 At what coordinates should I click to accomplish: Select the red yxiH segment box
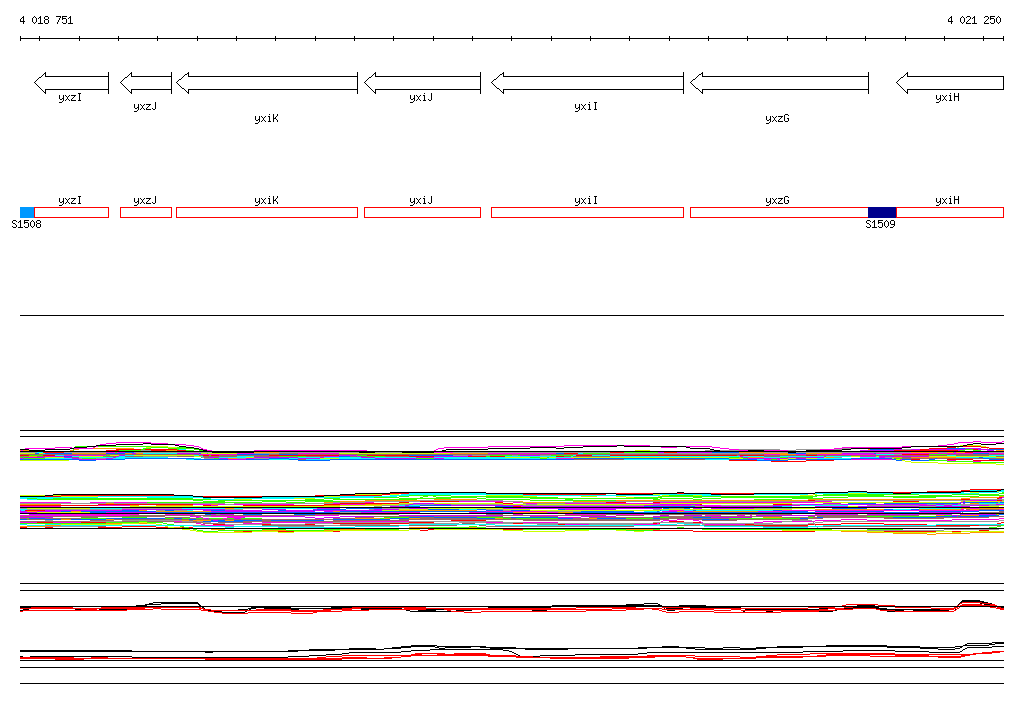950,212
